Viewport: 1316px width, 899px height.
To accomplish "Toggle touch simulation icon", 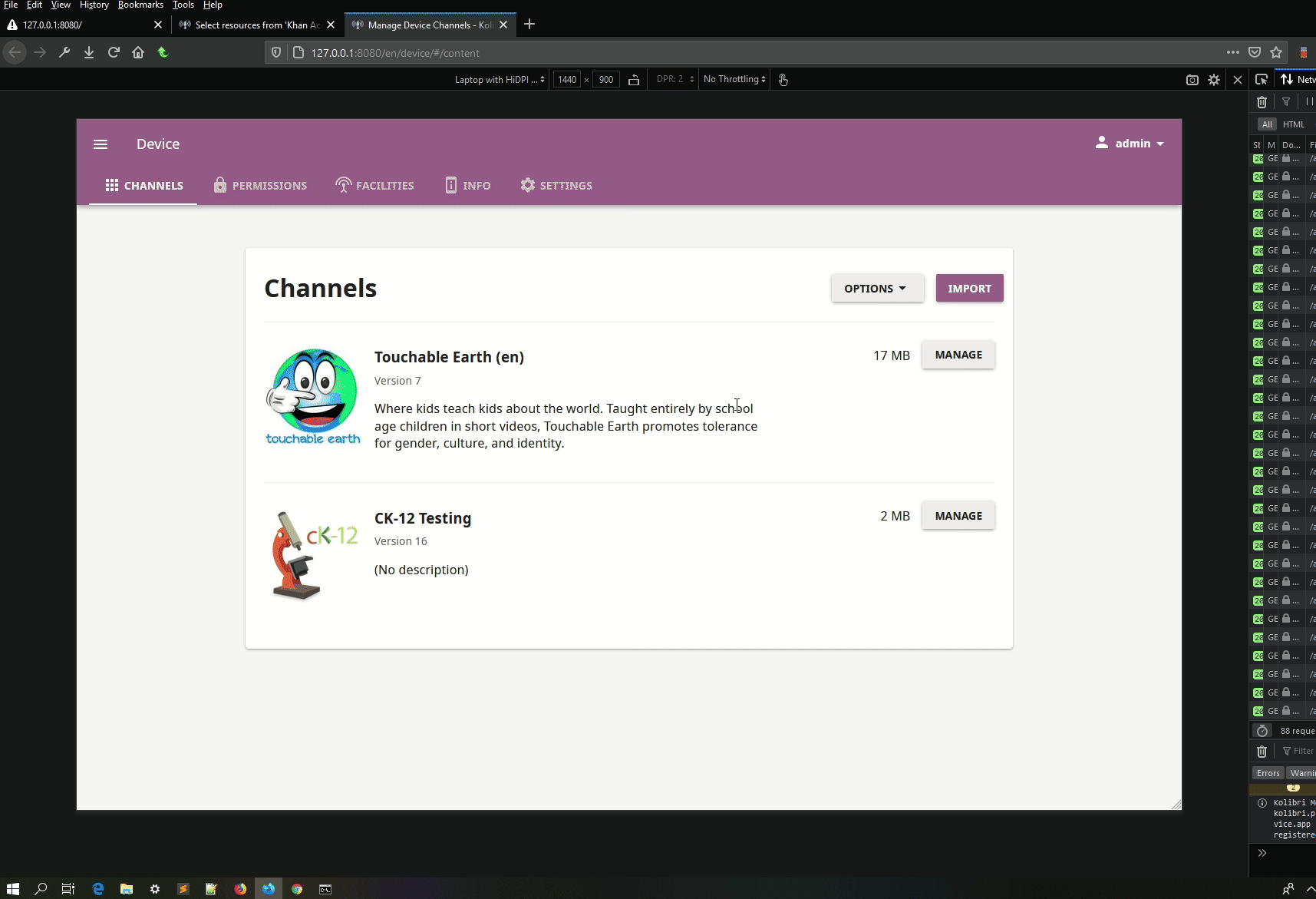I will coord(783,79).
